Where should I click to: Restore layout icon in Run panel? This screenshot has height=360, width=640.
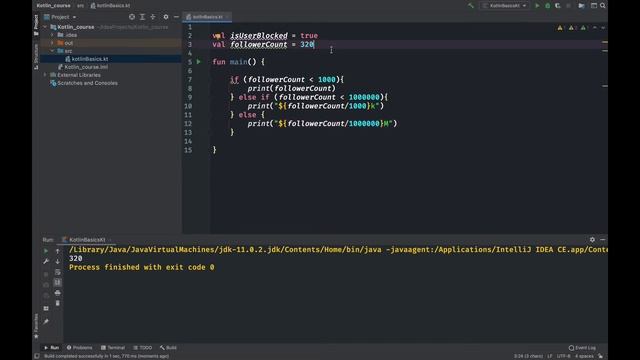coord(46,308)
